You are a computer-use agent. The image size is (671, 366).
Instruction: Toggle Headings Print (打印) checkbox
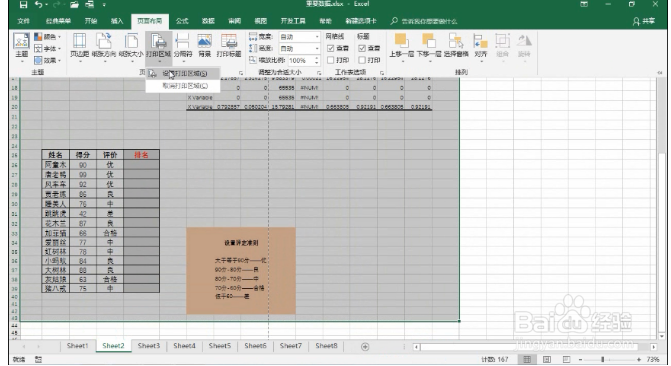pos(362,60)
